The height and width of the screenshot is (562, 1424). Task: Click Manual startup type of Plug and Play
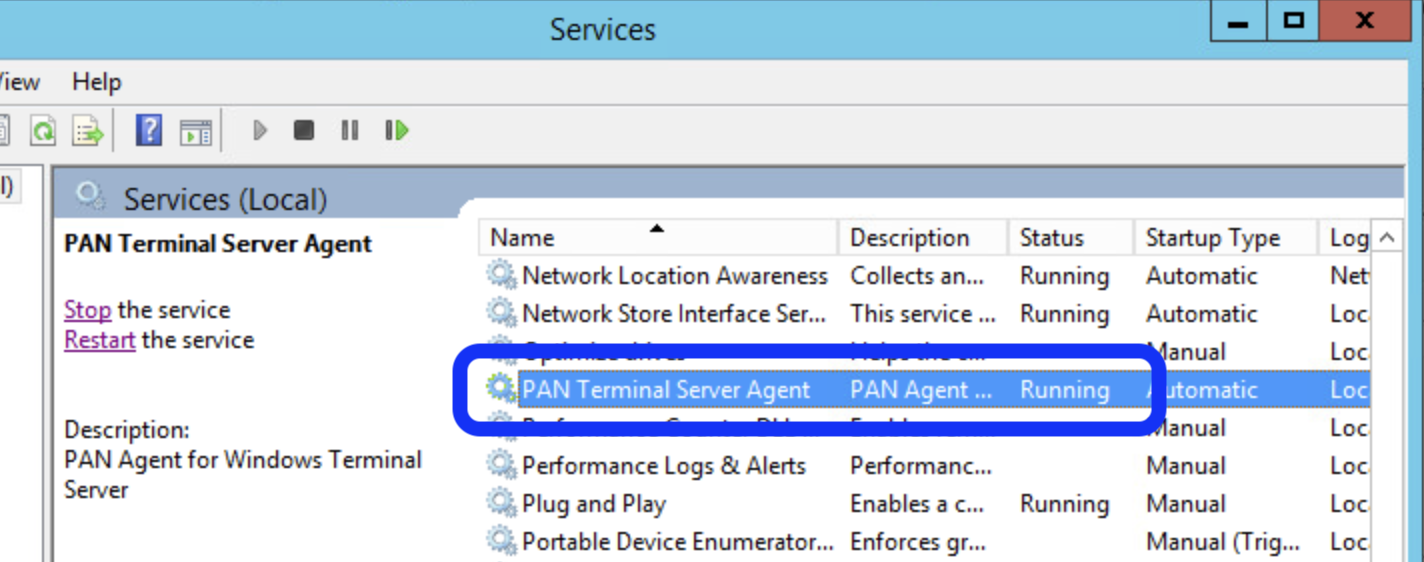click(x=1186, y=504)
